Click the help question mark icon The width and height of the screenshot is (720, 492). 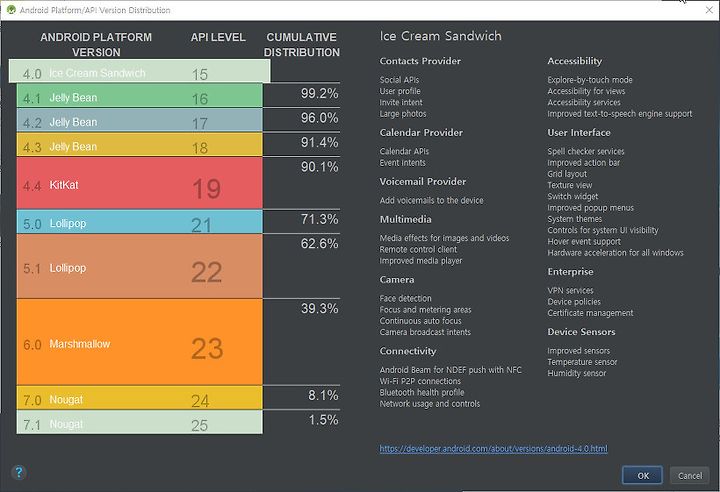click(x=19, y=472)
